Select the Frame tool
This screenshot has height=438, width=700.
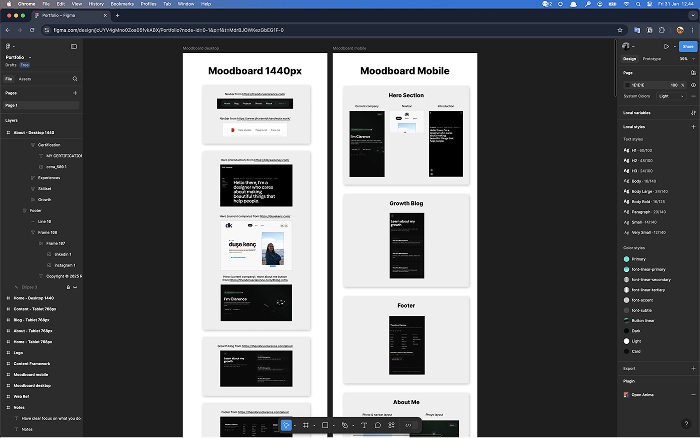(306, 425)
